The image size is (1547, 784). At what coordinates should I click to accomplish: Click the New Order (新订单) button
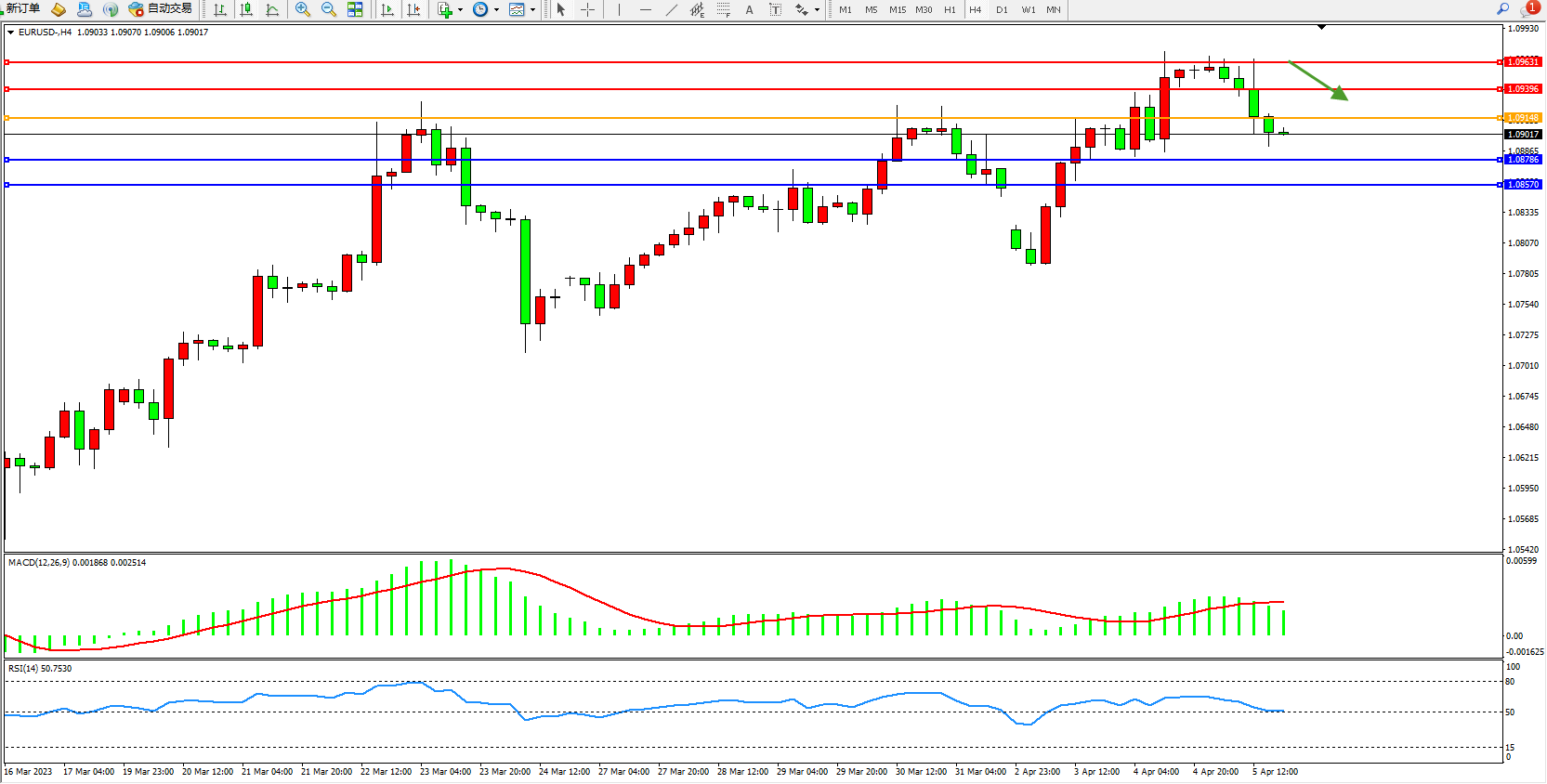(22, 9)
